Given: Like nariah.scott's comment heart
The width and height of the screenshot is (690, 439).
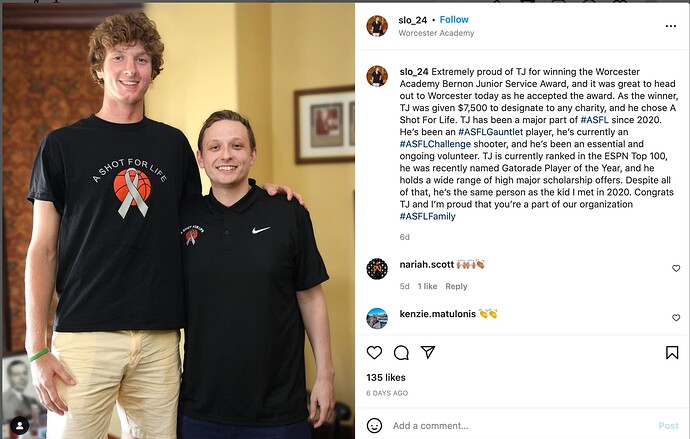Looking at the screenshot, I should tap(676, 268).
